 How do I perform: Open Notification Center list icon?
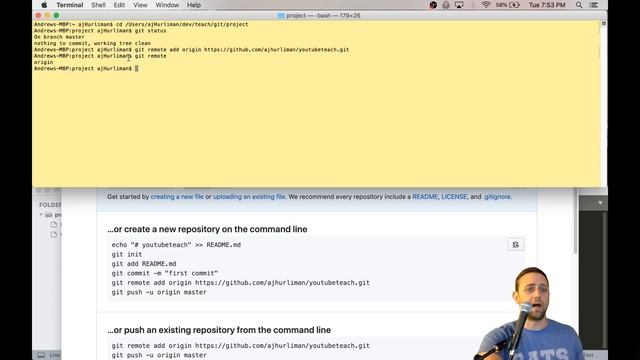[x=594, y=5]
